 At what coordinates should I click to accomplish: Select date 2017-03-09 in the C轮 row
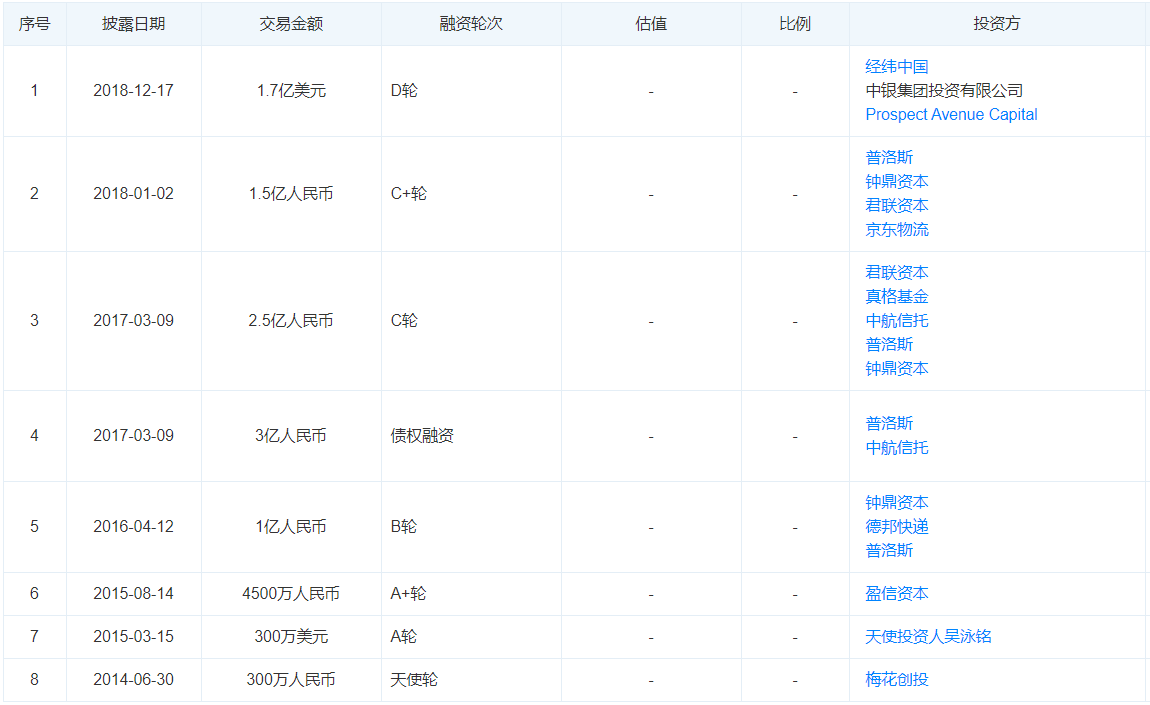(133, 321)
